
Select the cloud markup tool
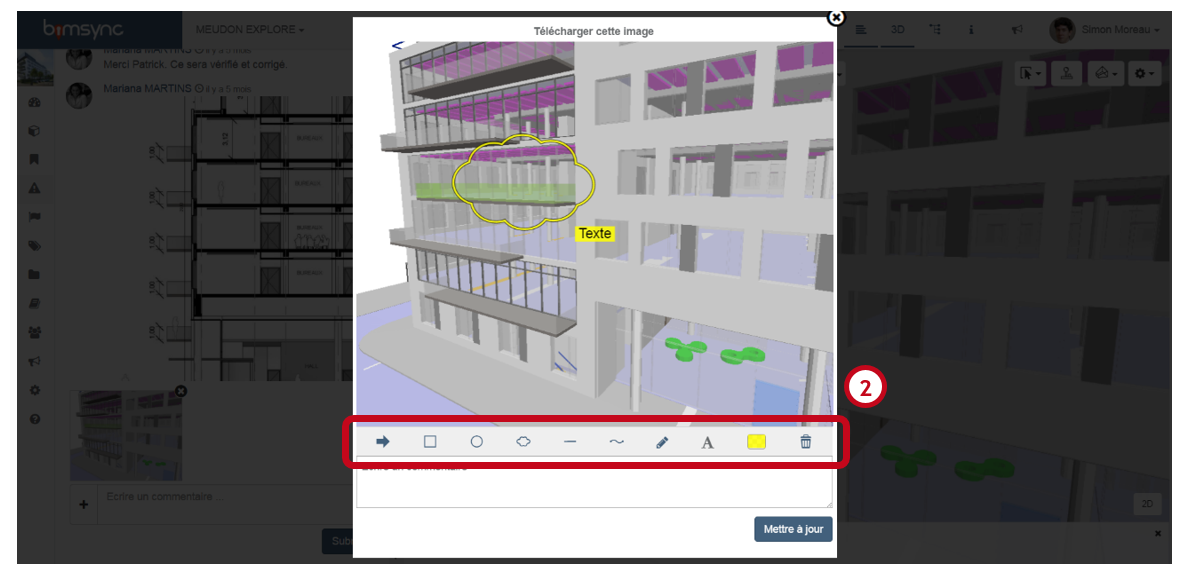tap(523, 441)
